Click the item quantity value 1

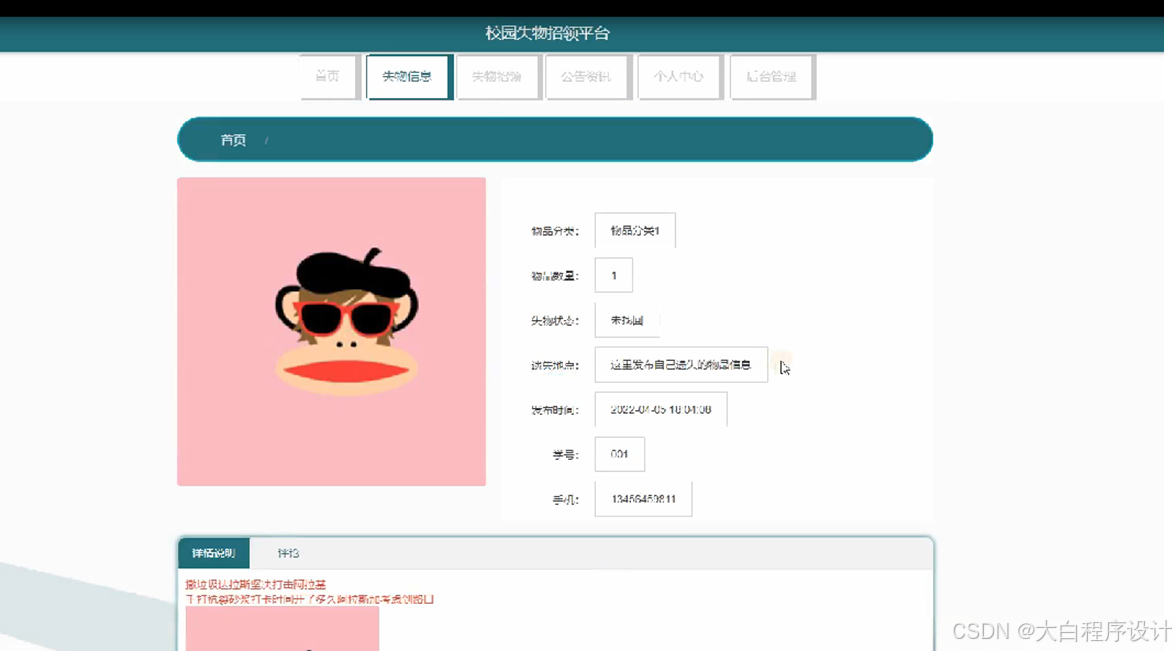click(614, 275)
